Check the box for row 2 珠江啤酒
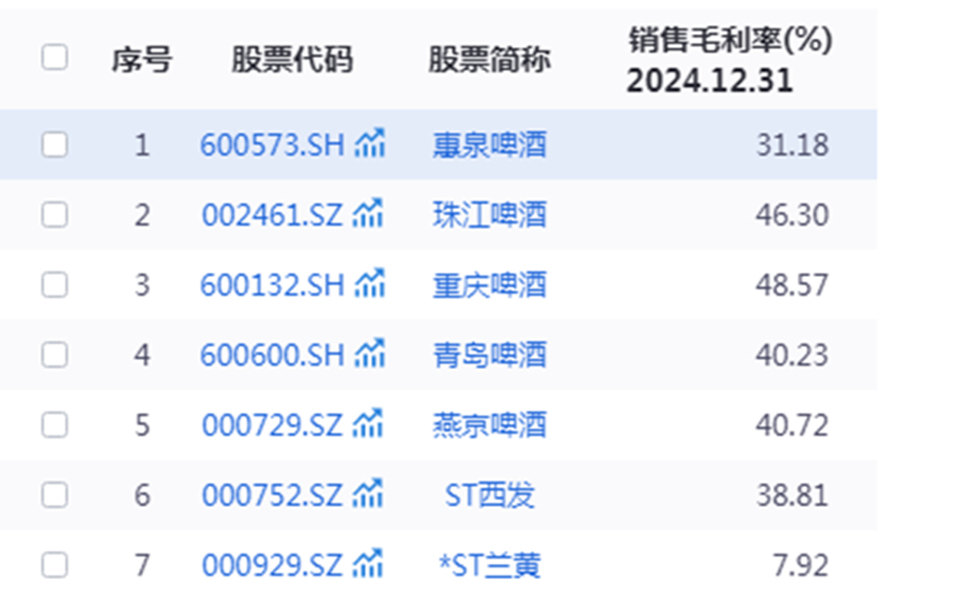 54,215
